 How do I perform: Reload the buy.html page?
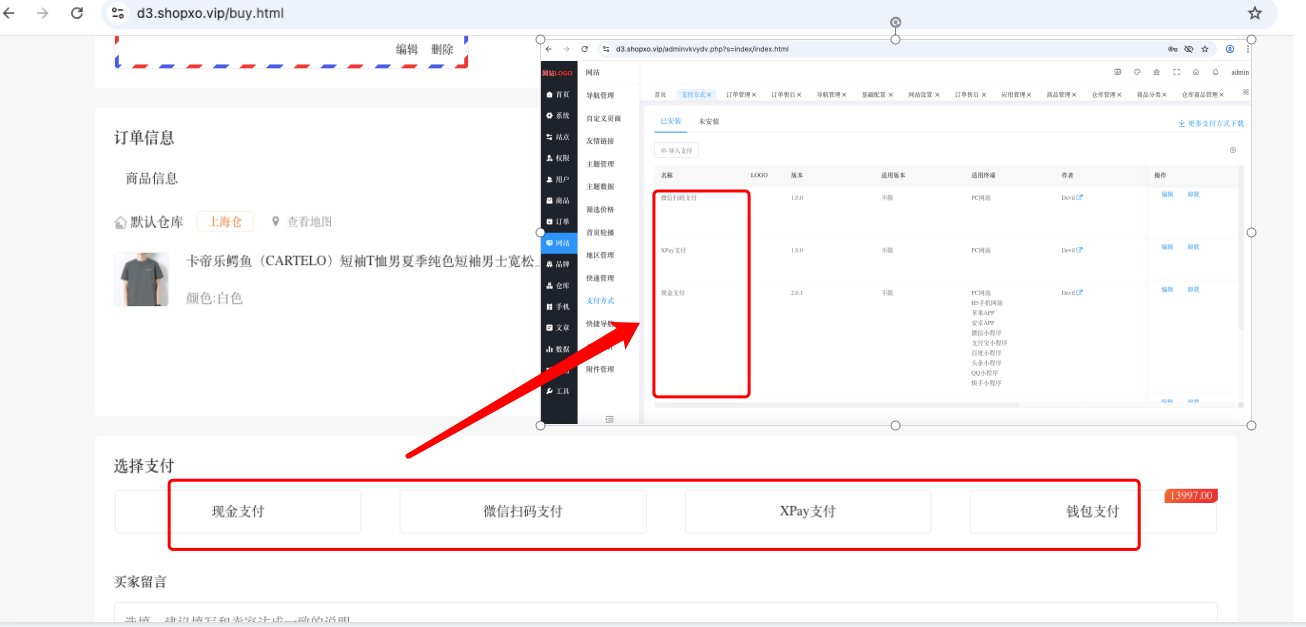point(77,13)
